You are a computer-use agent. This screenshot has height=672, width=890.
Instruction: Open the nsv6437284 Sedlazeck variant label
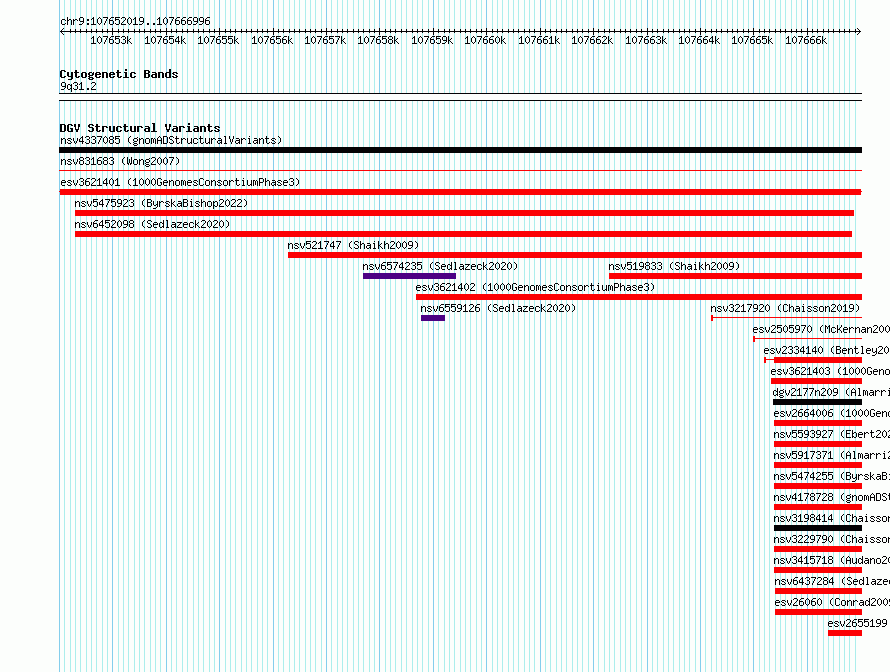coord(832,581)
